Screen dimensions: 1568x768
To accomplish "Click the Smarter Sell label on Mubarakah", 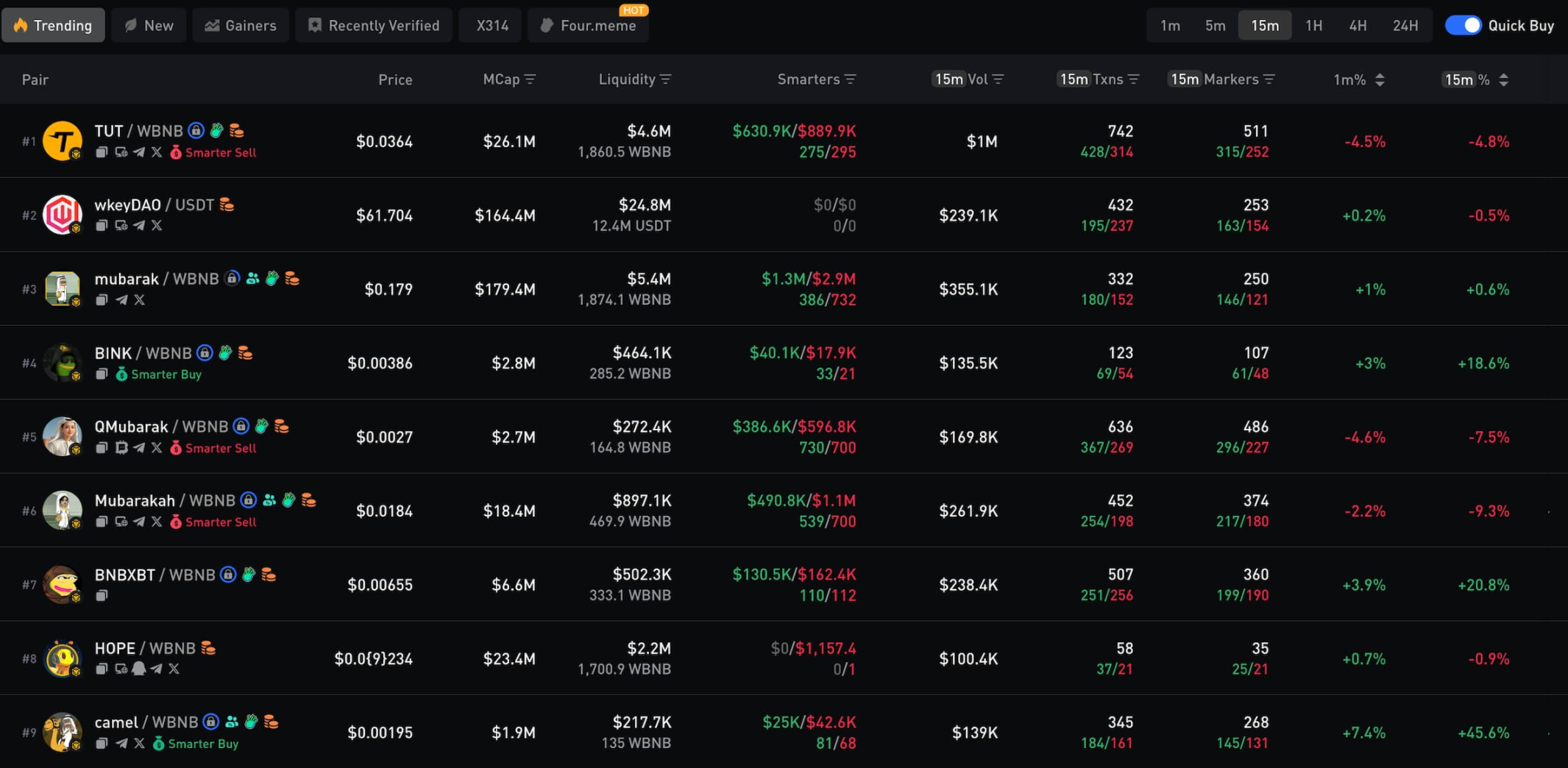I will point(220,522).
